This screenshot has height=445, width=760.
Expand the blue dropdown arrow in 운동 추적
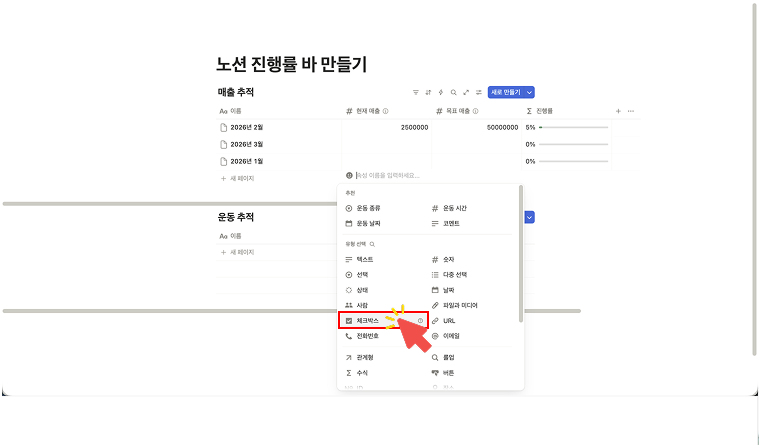coord(529,217)
